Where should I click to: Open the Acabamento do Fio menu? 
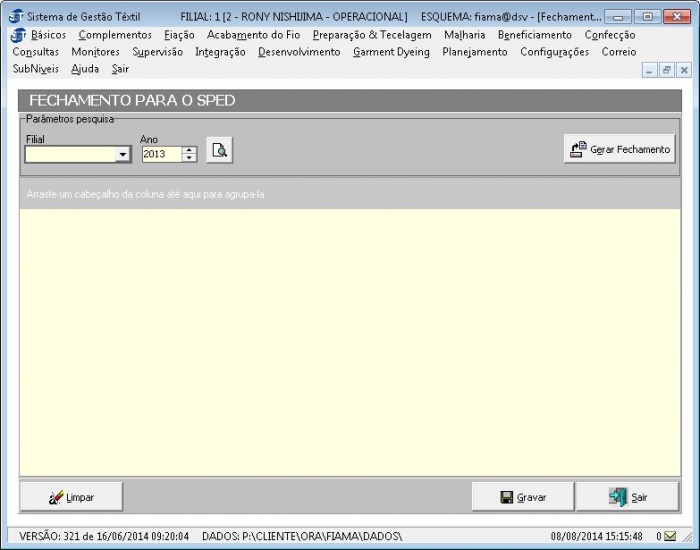(x=253, y=35)
